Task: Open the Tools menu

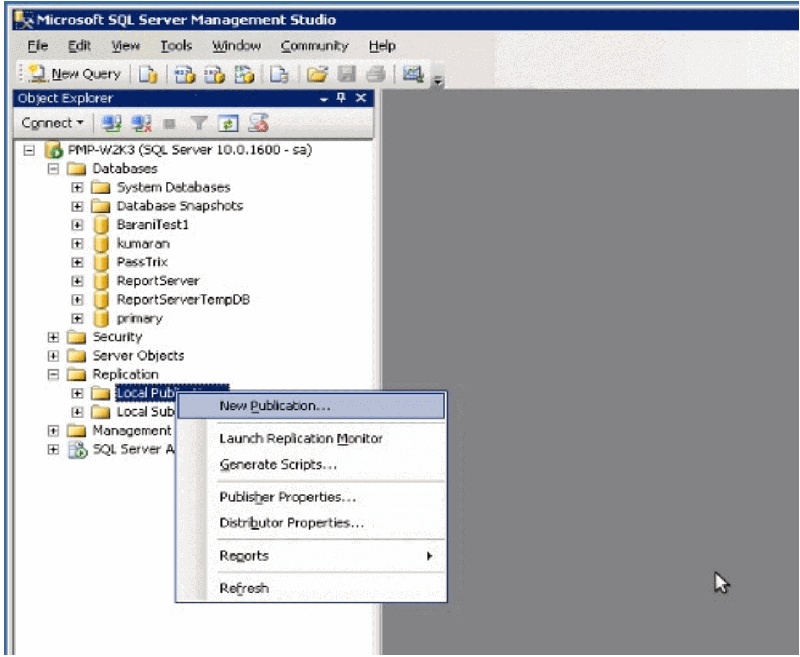Action: [x=176, y=46]
